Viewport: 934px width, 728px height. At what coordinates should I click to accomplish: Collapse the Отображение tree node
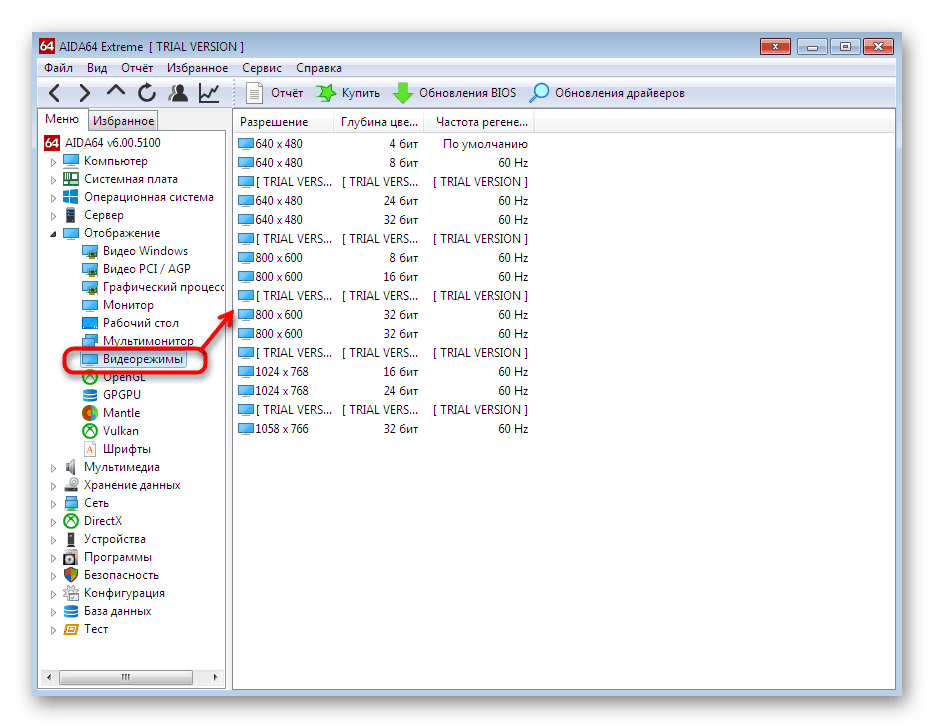coord(53,234)
